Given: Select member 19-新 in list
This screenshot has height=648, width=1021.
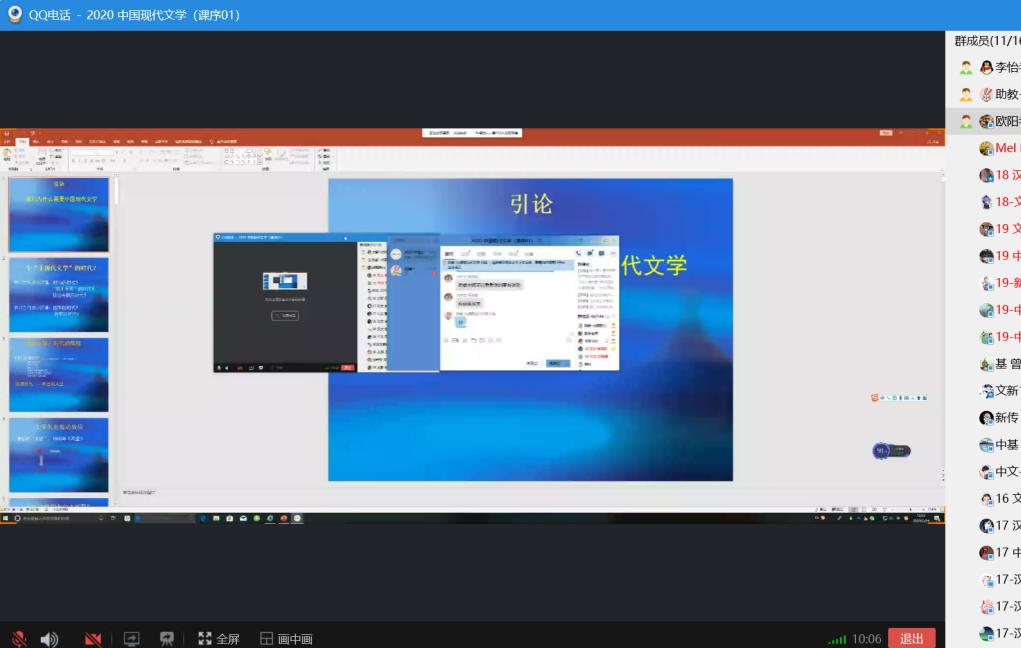Looking at the screenshot, I should point(1005,283).
